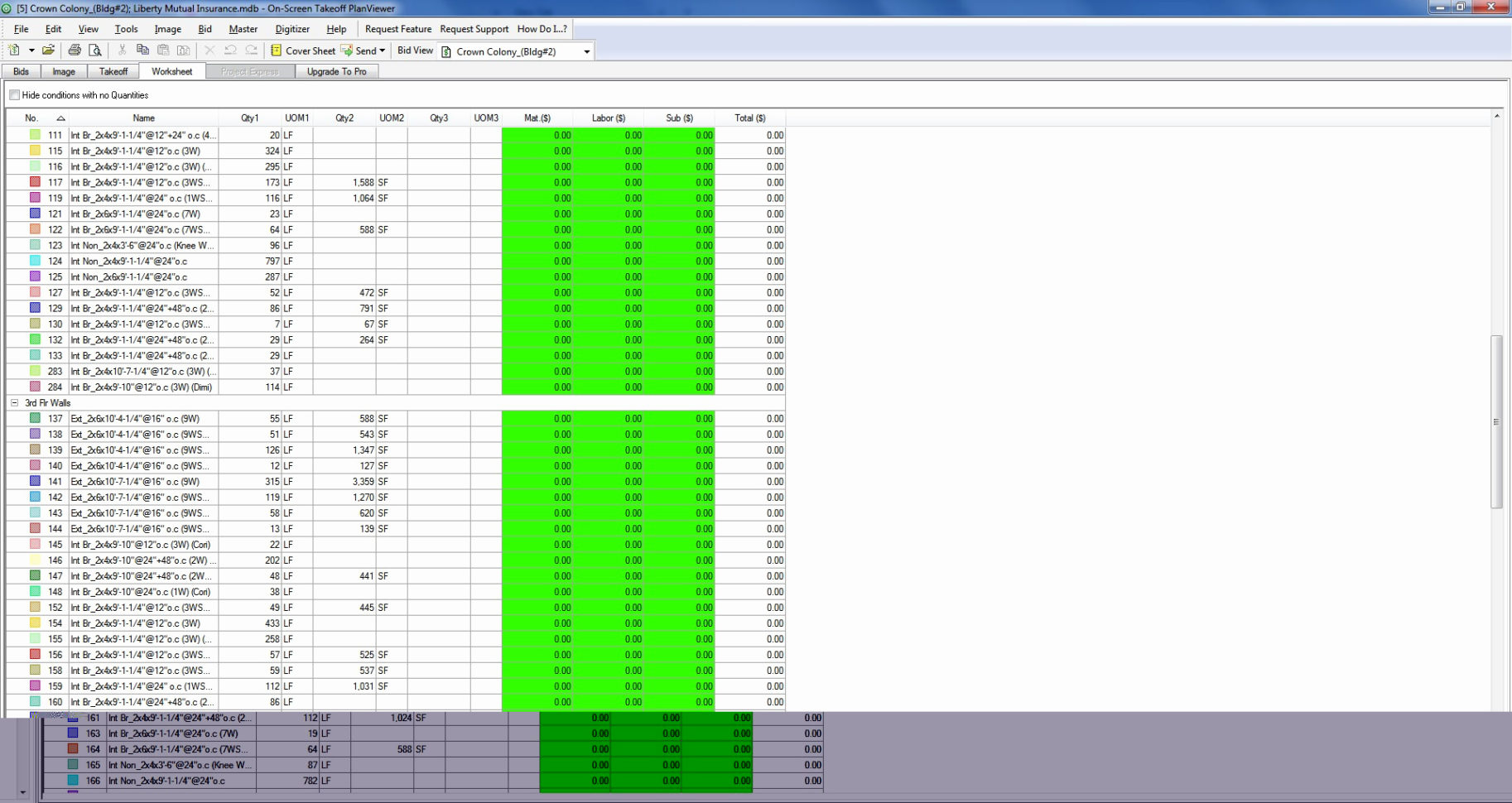Switch to the Takeoff tab
Viewport: 1512px width, 803px height.
click(x=113, y=71)
